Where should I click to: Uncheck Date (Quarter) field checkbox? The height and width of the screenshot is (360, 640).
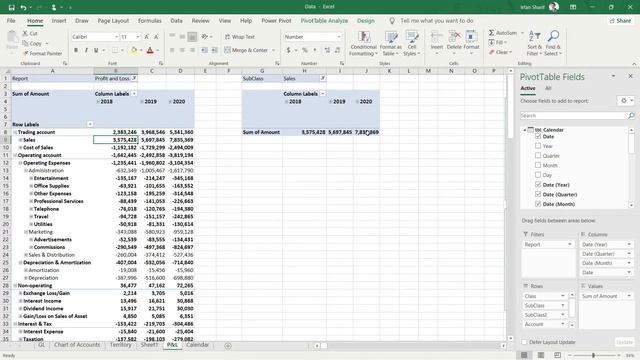(538, 194)
